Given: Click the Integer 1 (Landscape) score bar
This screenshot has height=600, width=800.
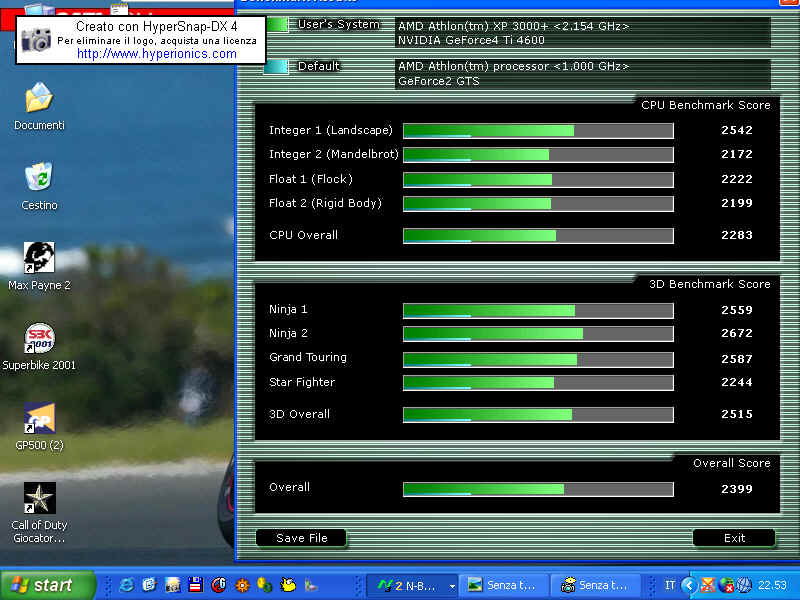Looking at the screenshot, I should pyautogui.click(x=538, y=131).
